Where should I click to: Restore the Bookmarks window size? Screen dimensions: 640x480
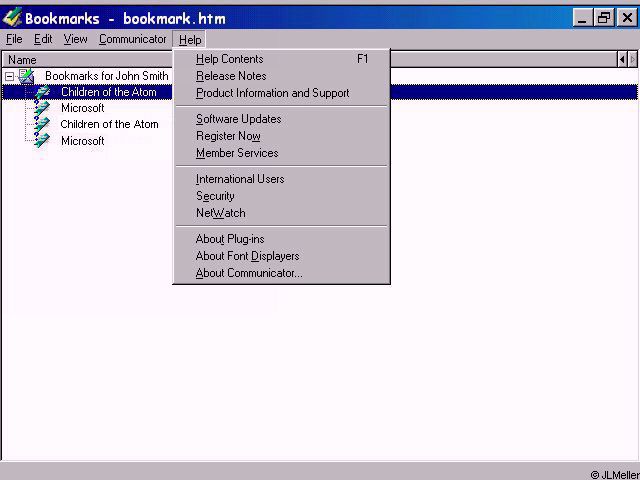pos(604,18)
